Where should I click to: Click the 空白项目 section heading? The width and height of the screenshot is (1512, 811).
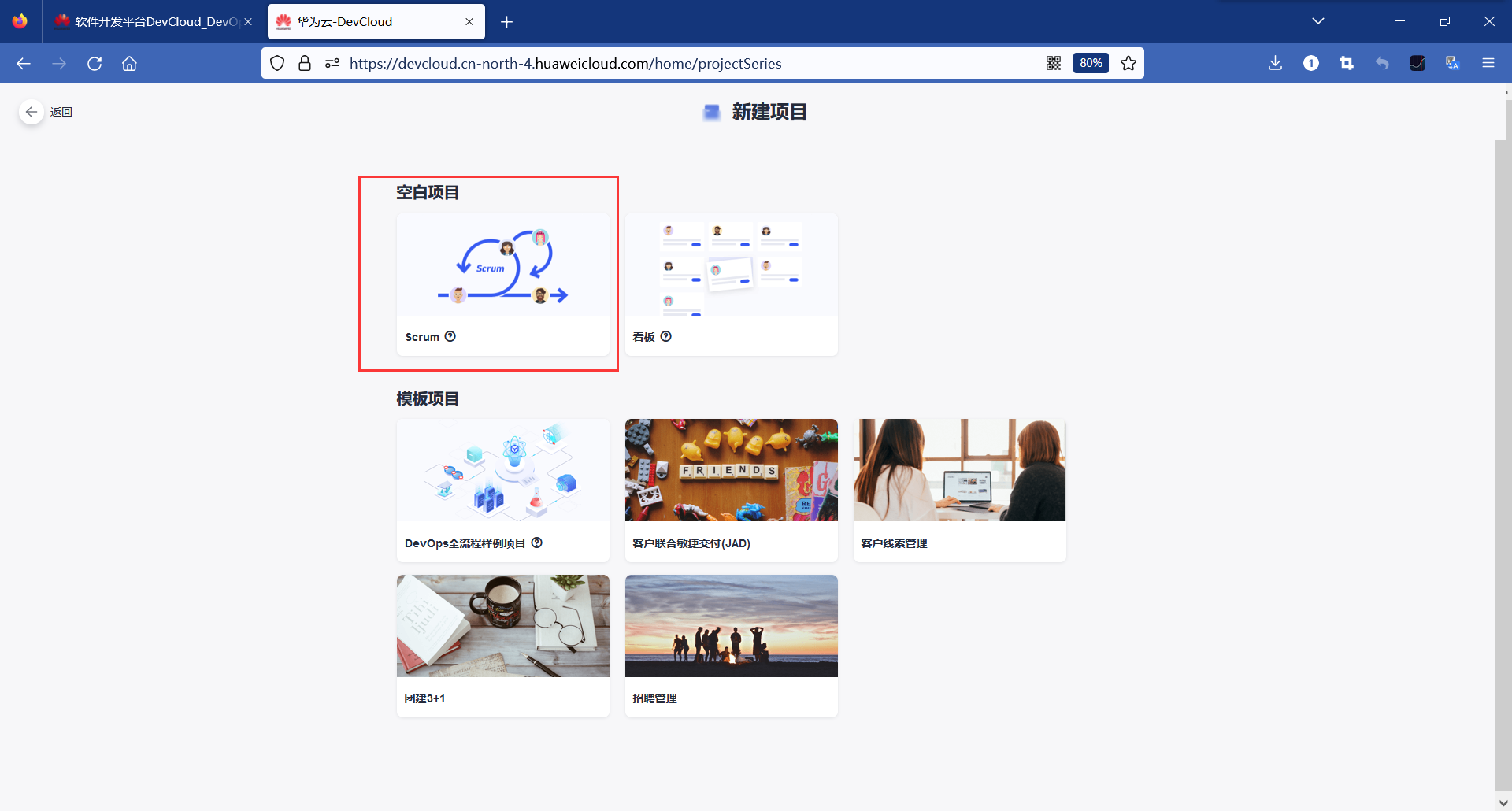(x=428, y=193)
